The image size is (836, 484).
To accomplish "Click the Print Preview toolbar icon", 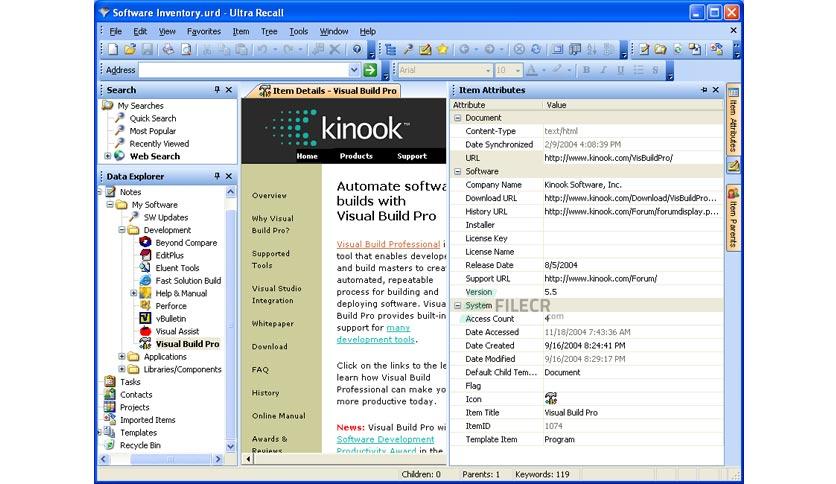I will tap(186, 50).
